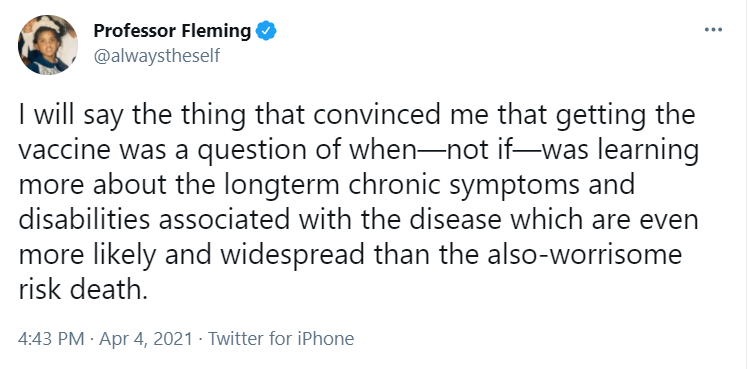Click the phrase "risk death." in tweet

click(81, 289)
